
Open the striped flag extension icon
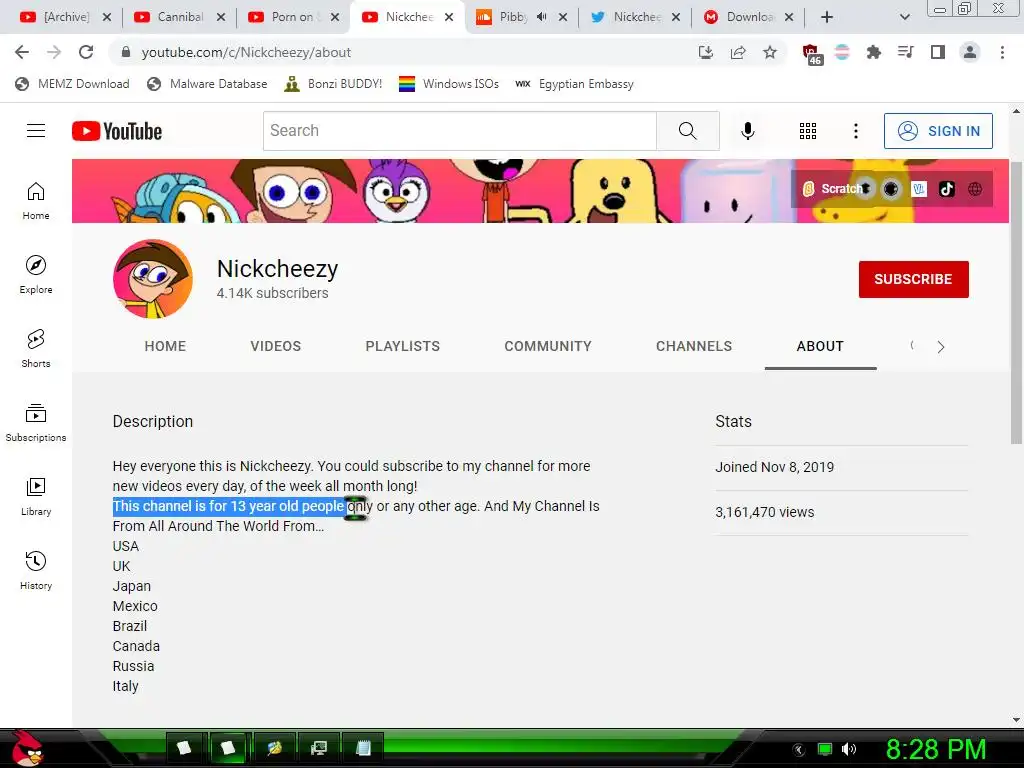[x=842, y=52]
